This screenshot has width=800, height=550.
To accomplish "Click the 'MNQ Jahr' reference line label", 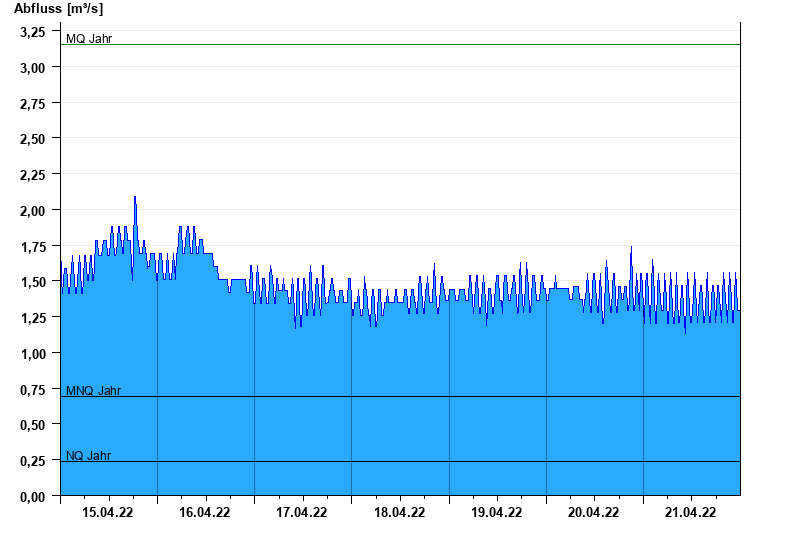I will coord(93,391).
